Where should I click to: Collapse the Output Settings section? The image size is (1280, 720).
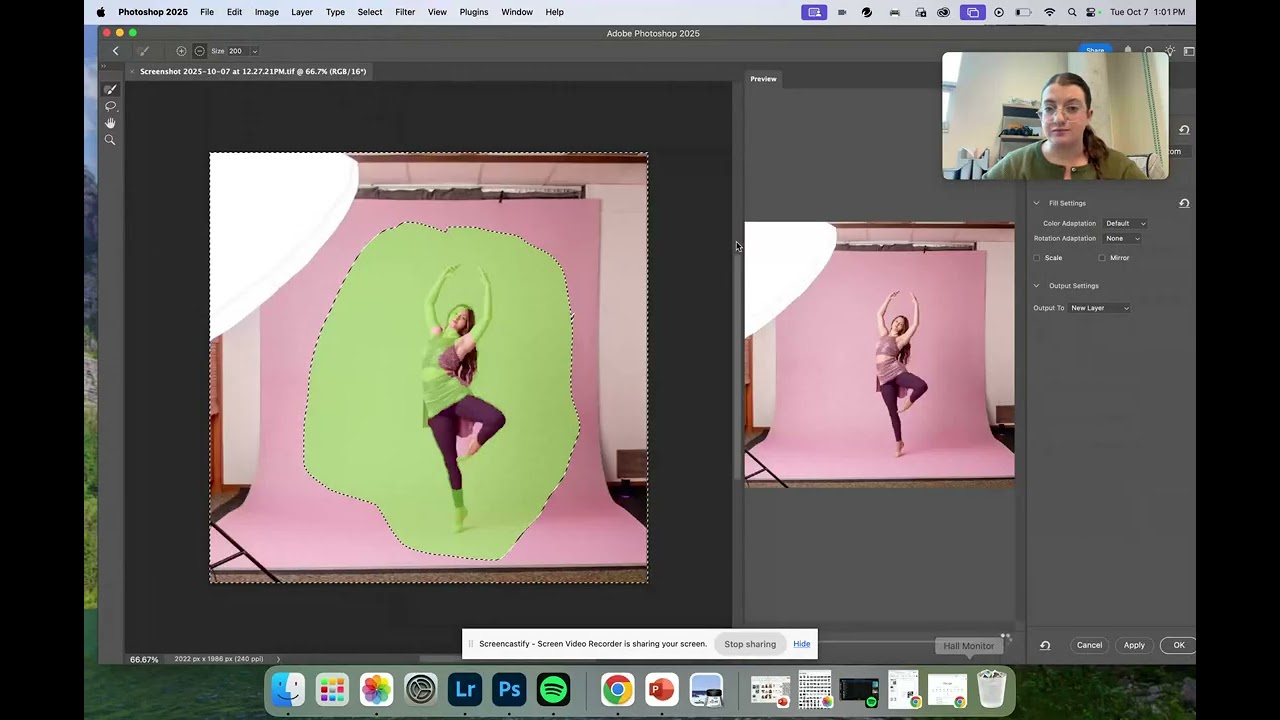[1036, 286]
